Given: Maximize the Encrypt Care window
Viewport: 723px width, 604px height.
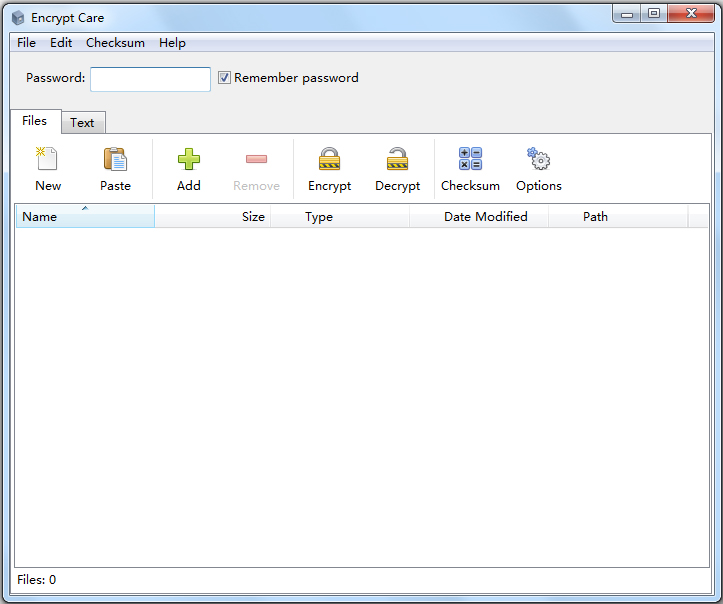Looking at the screenshot, I should [x=654, y=14].
